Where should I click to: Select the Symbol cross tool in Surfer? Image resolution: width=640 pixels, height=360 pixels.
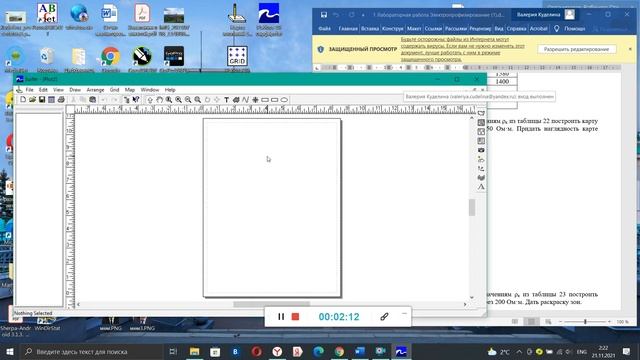tap(255, 100)
